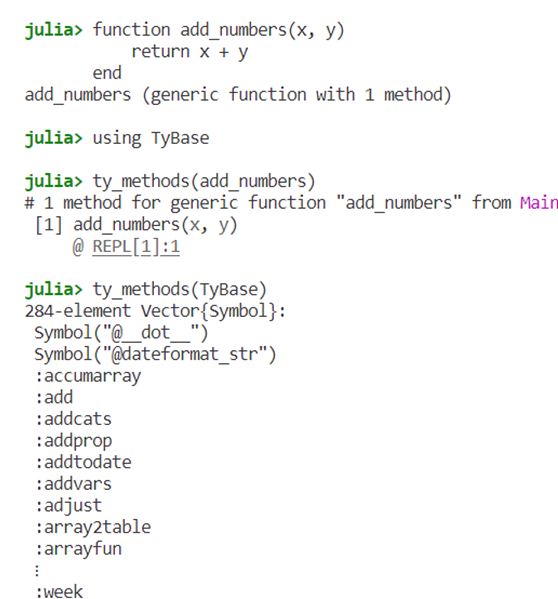Click the ':arrayfun' symbol

[78, 549]
